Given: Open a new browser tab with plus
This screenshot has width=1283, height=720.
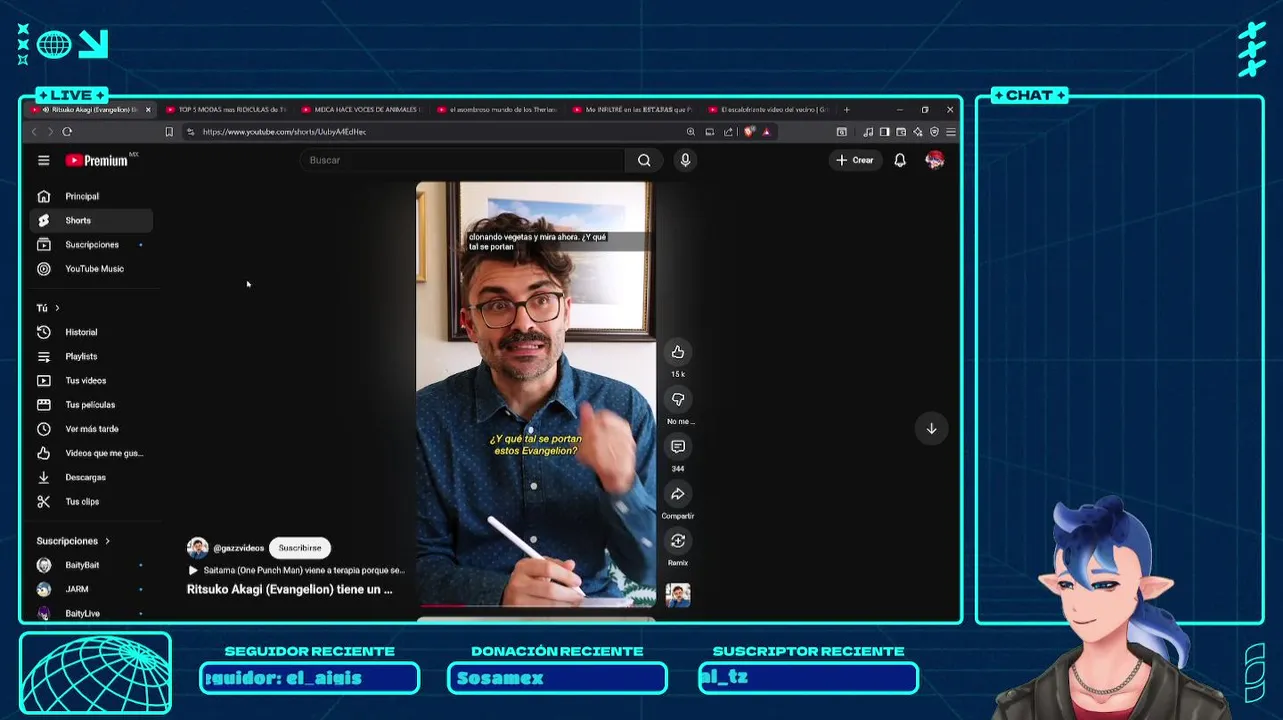Looking at the screenshot, I should coord(846,110).
